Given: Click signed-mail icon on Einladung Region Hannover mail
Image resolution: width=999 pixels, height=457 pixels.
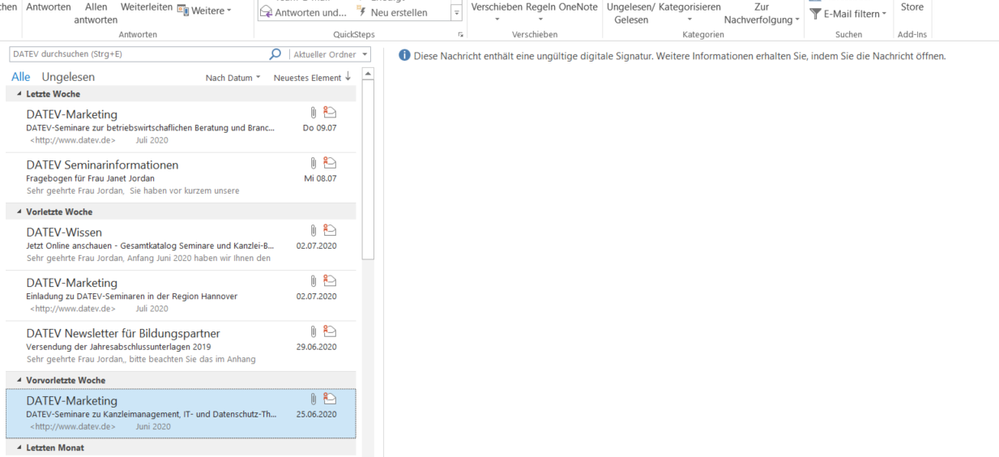Looking at the screenshot, I should (329, 280).
